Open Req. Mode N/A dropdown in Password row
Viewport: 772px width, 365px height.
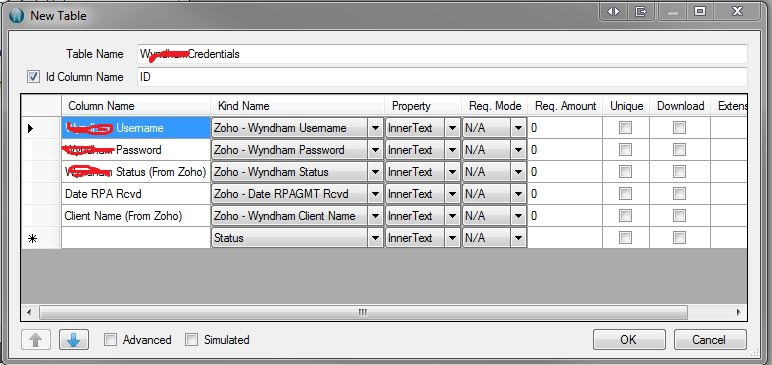pos(518,150)
